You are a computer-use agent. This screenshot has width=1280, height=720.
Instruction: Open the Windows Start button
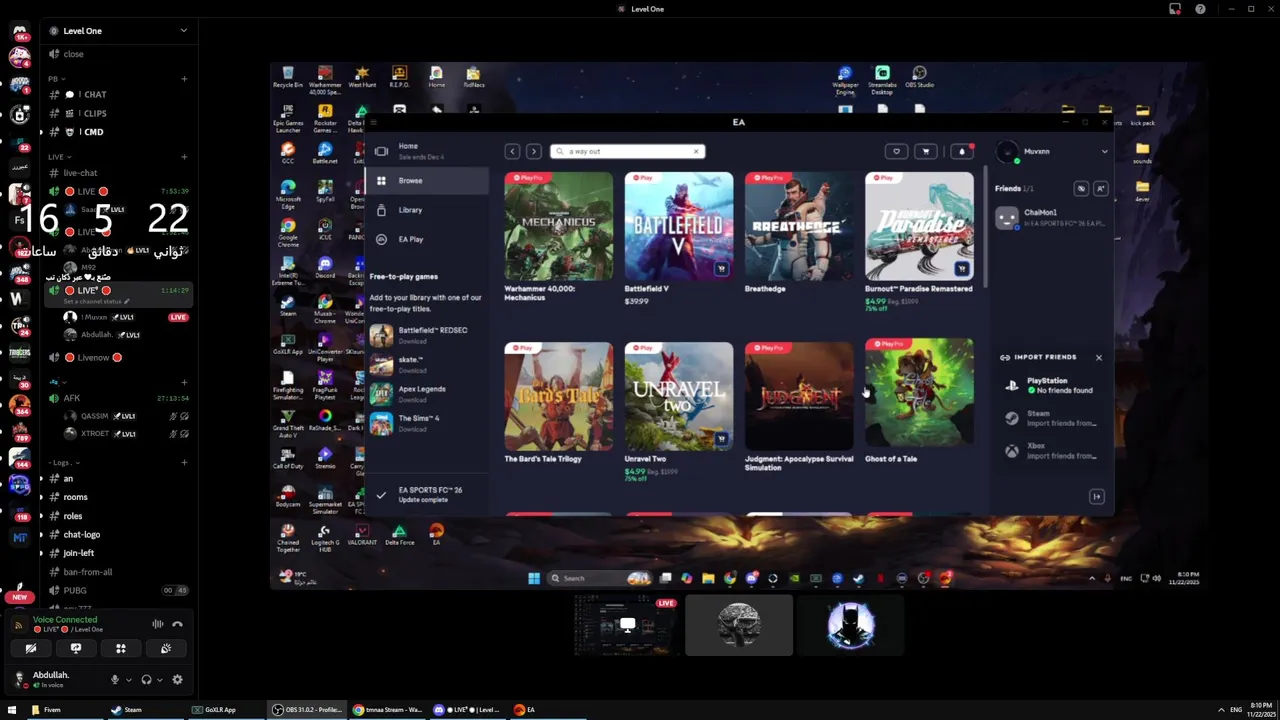(12, 710)
